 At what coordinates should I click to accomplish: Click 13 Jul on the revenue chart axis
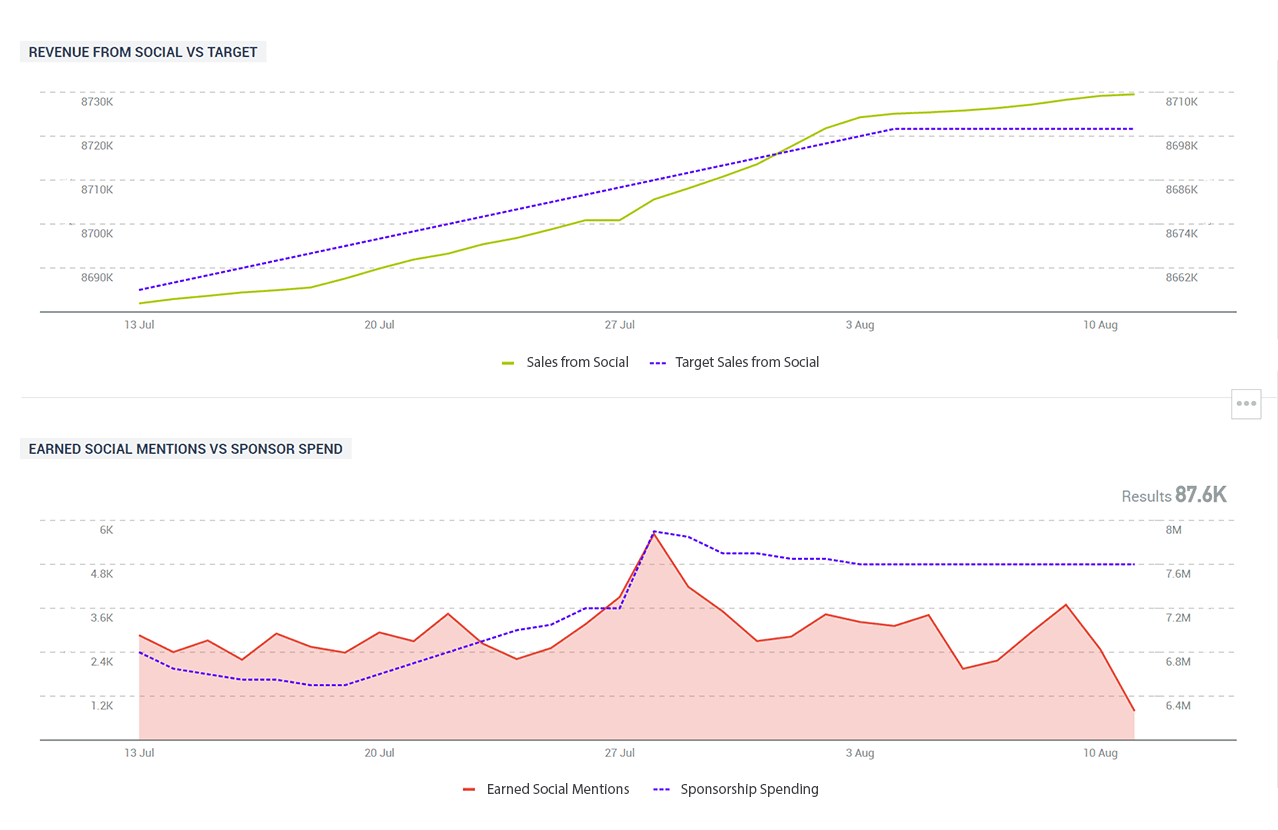pyautogui.click(x=139, y=325)
